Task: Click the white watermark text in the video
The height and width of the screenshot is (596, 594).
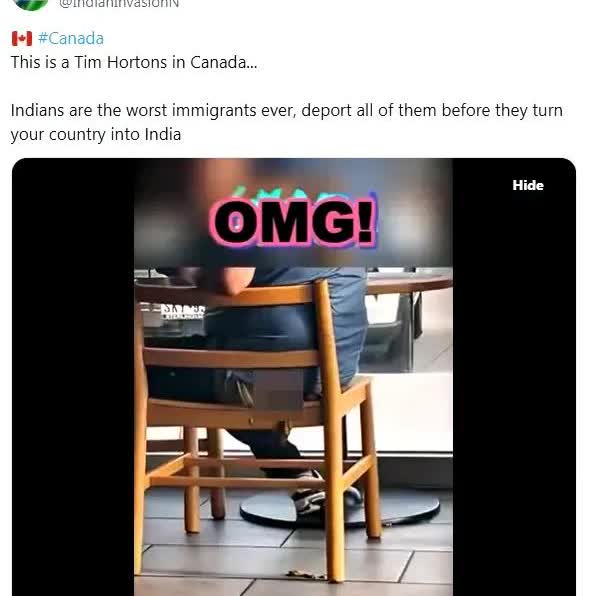Action: coord(183,311)
